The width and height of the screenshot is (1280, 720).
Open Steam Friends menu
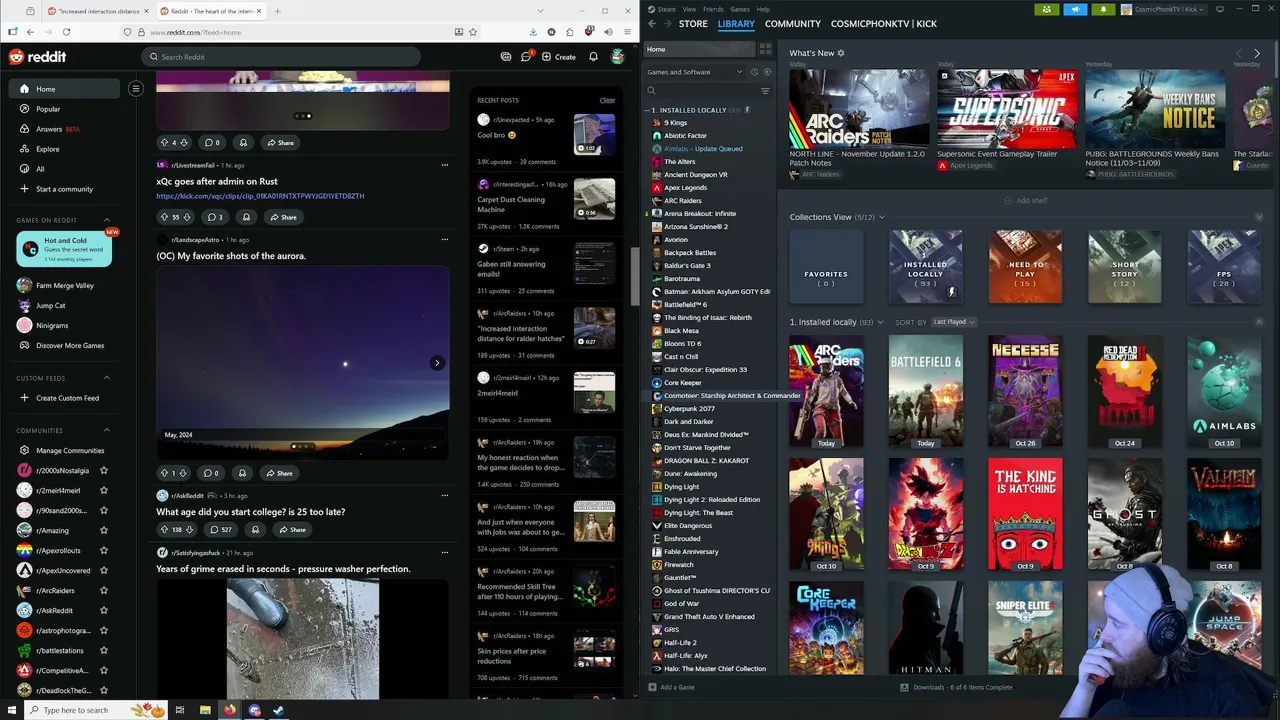click(714, 9)
